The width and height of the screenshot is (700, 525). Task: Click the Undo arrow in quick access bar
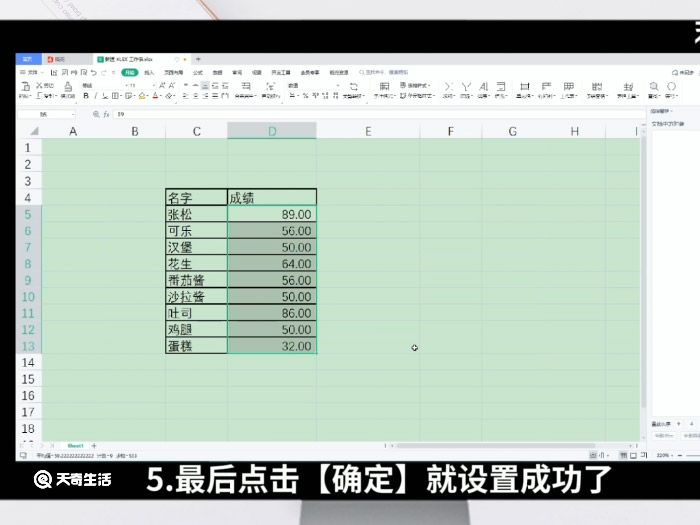click(94, 72)
